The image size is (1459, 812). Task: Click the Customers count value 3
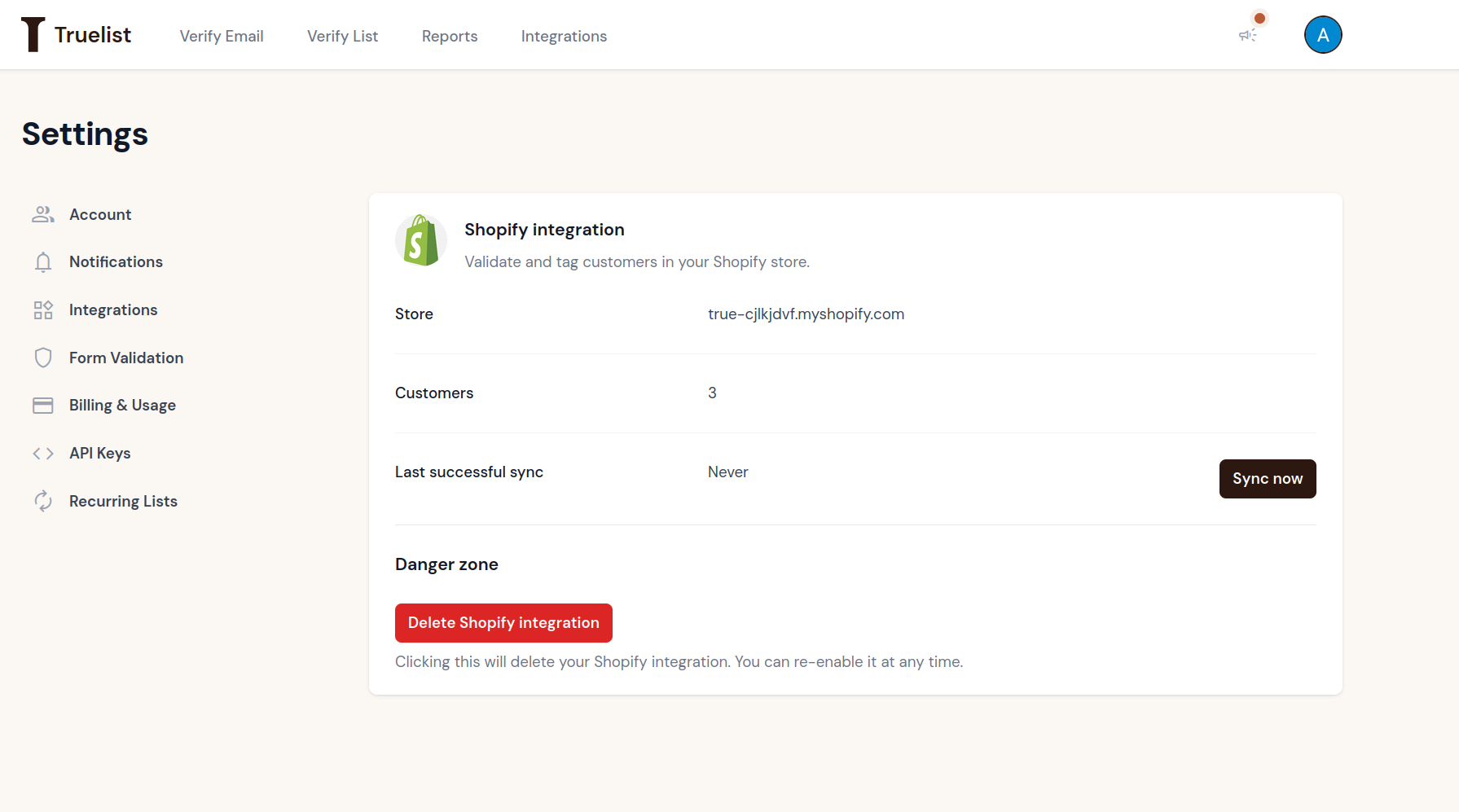point(712,393)
